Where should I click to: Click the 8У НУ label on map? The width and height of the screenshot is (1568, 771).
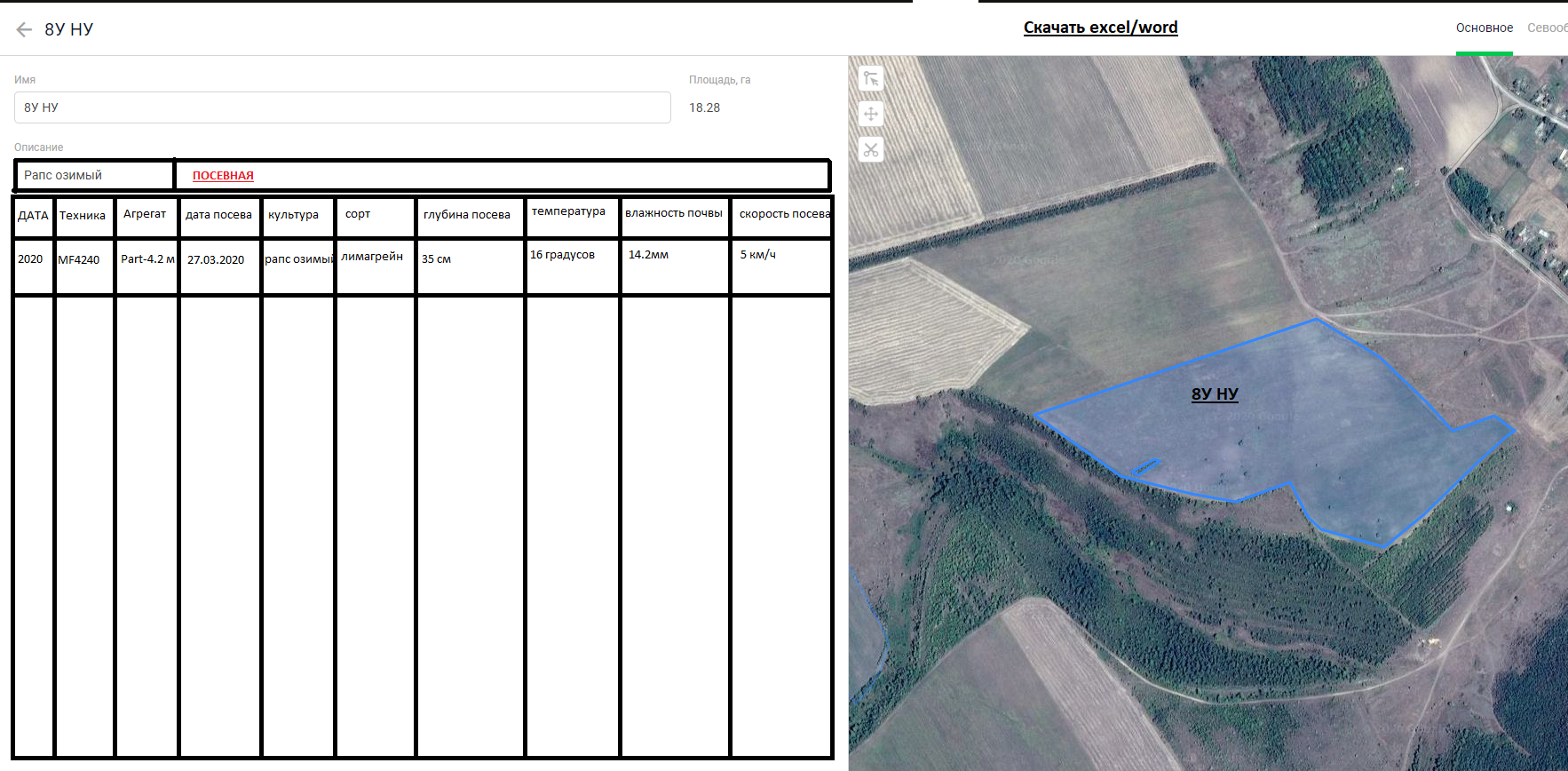pyautogui.click(x=1215, y=394)
